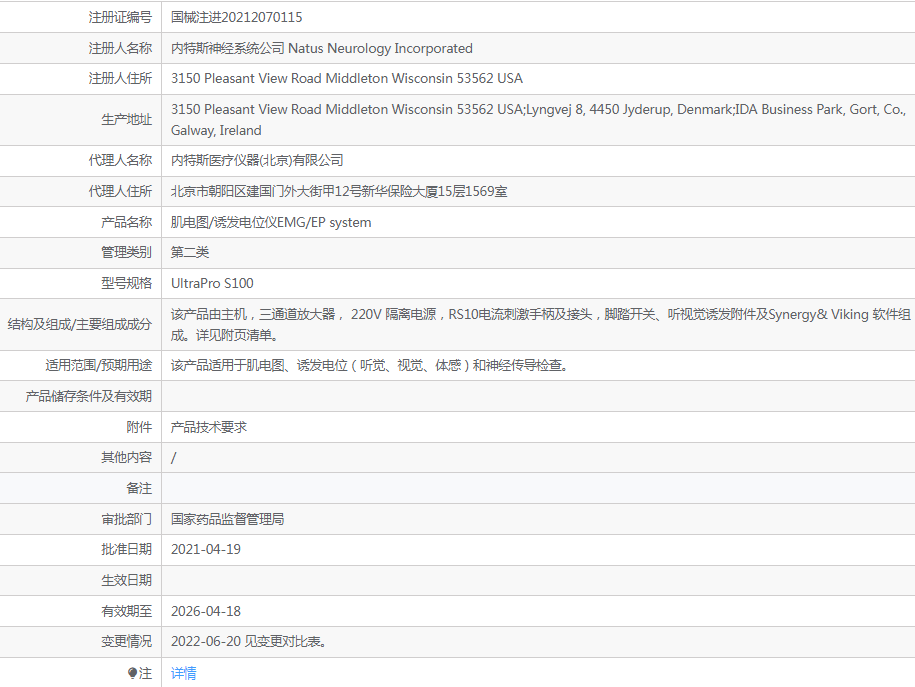The width and height of the screenshot is (915, 687).
Task: Click the 注册人住所 row label
Action: coord(120,78)
